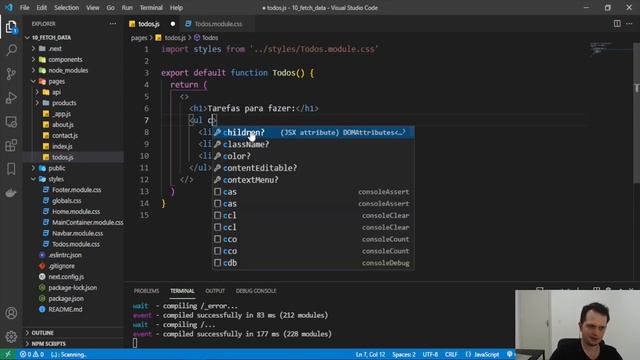Open the Run and Debug view icon

(x=11, y=98)
